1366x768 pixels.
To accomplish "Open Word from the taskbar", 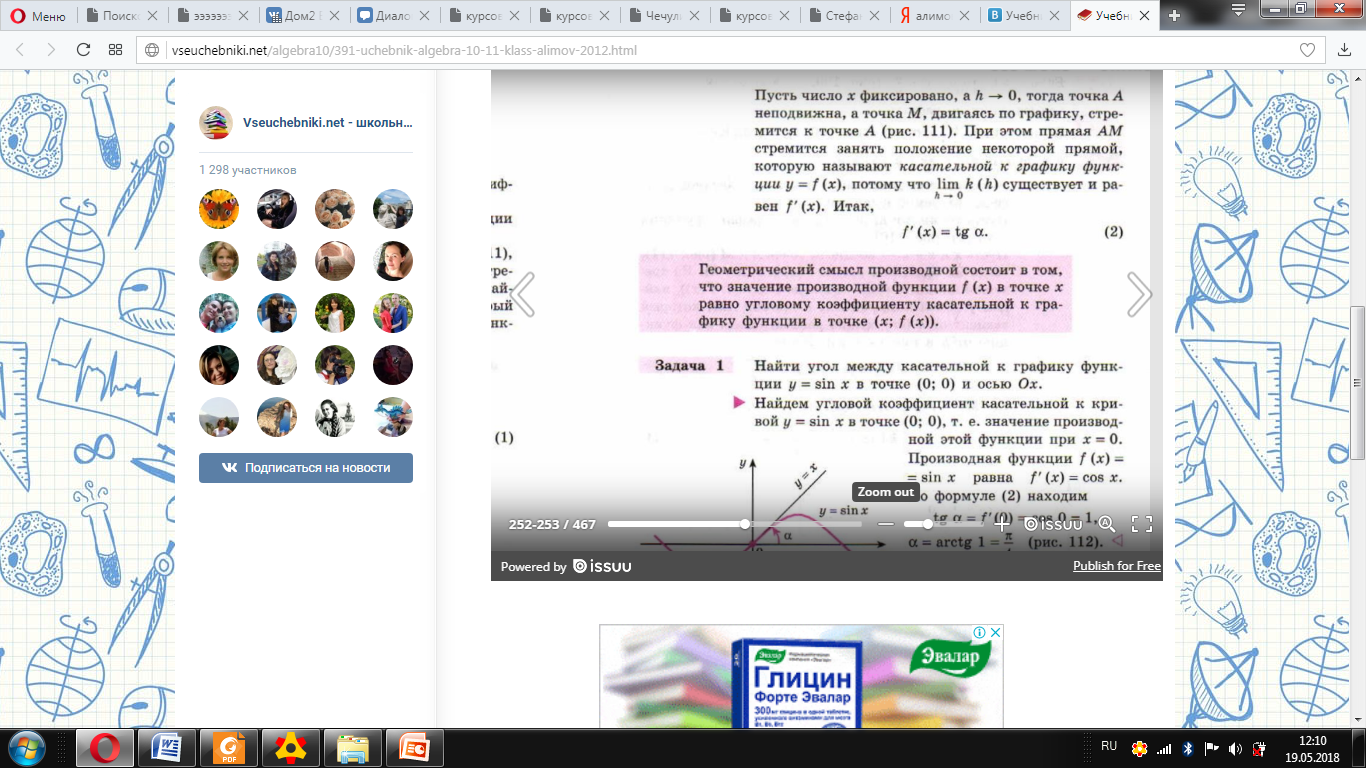I will pyautogui.click(x=167, y=748).
